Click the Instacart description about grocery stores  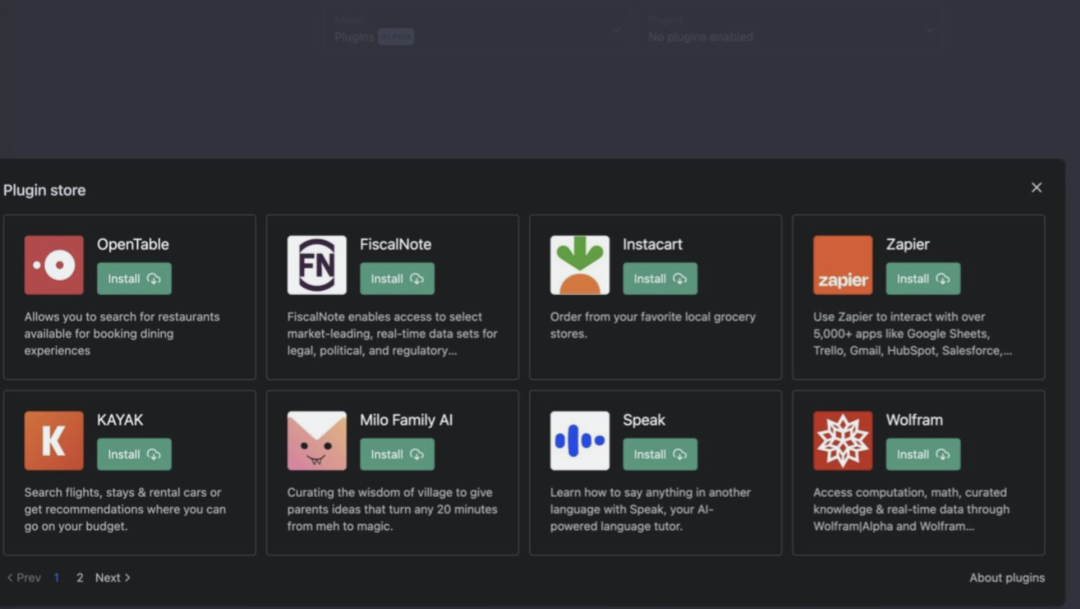tap(653, 325)
